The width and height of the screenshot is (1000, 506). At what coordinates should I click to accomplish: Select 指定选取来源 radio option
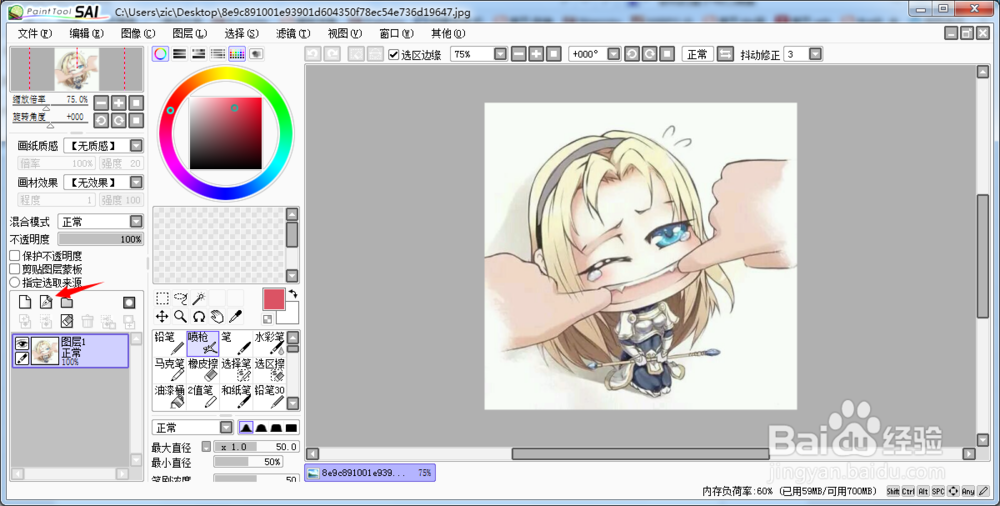click(15, 282)
